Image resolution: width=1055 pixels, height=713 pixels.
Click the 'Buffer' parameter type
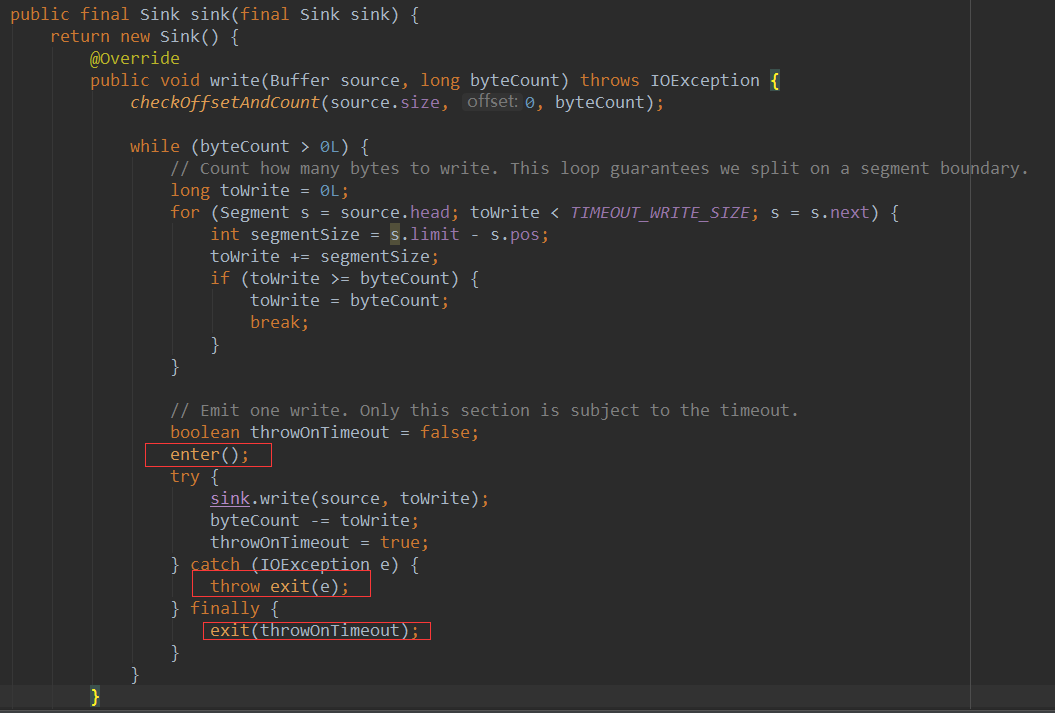pyautogui.click(x=299, y=80)
